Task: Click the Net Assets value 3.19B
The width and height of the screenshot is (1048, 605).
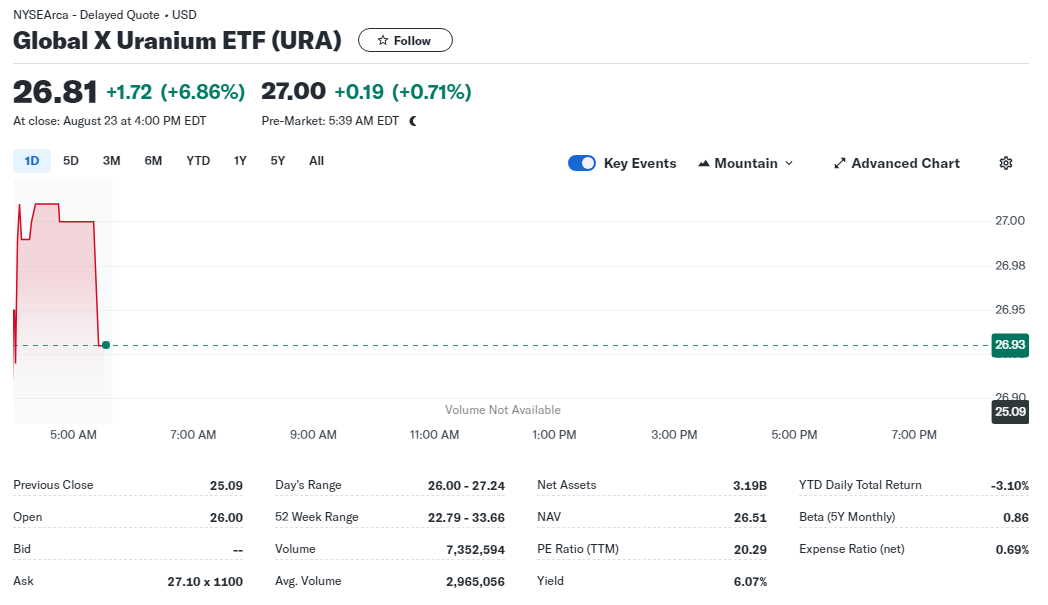Action: tap(750, 485)
